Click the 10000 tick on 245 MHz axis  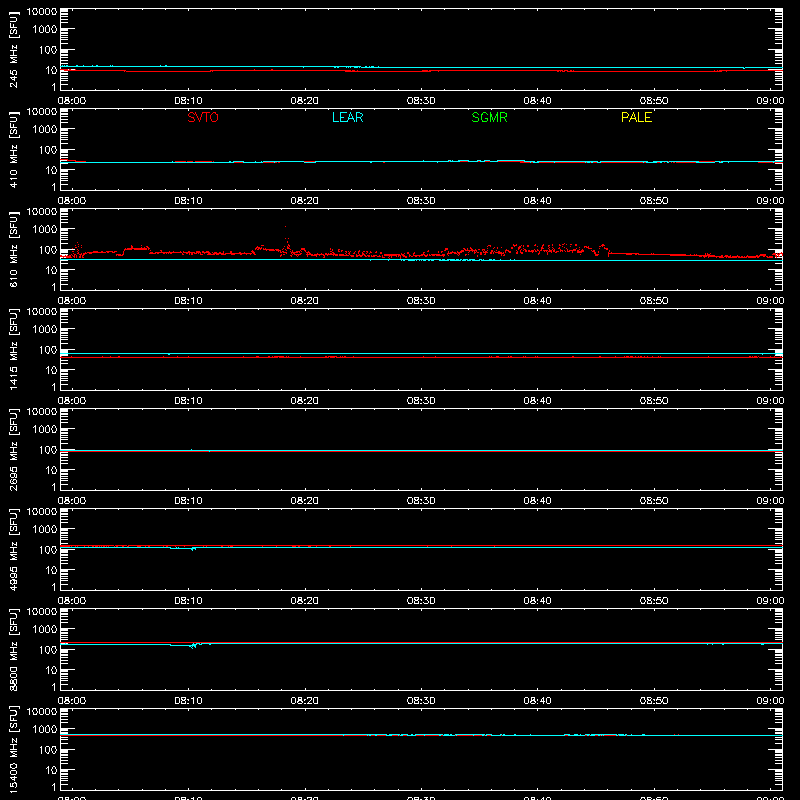pyautogui.click(x=42, y=12)
